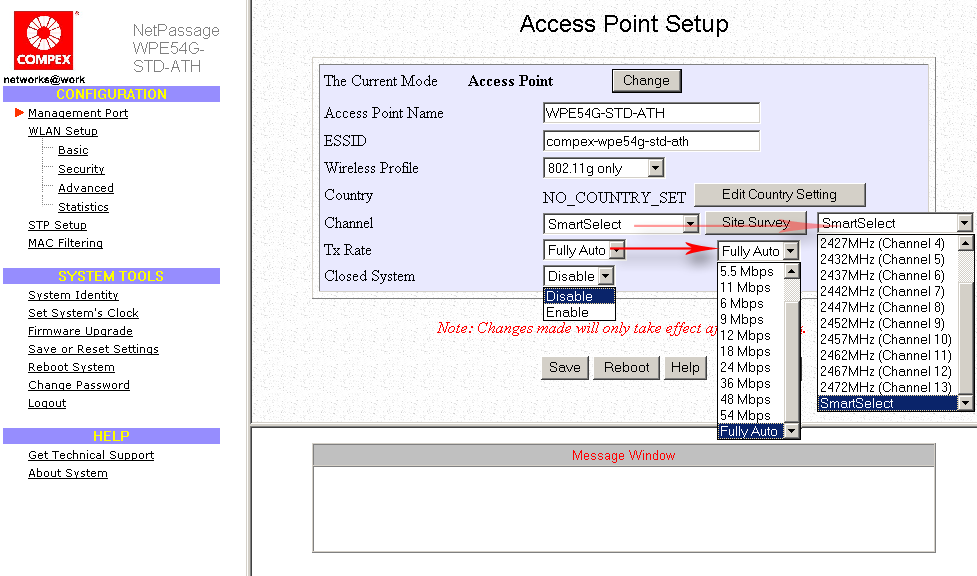977x576 pixels.
Task: Select 6 Mbps rate
Action: (x=751, y=304)
